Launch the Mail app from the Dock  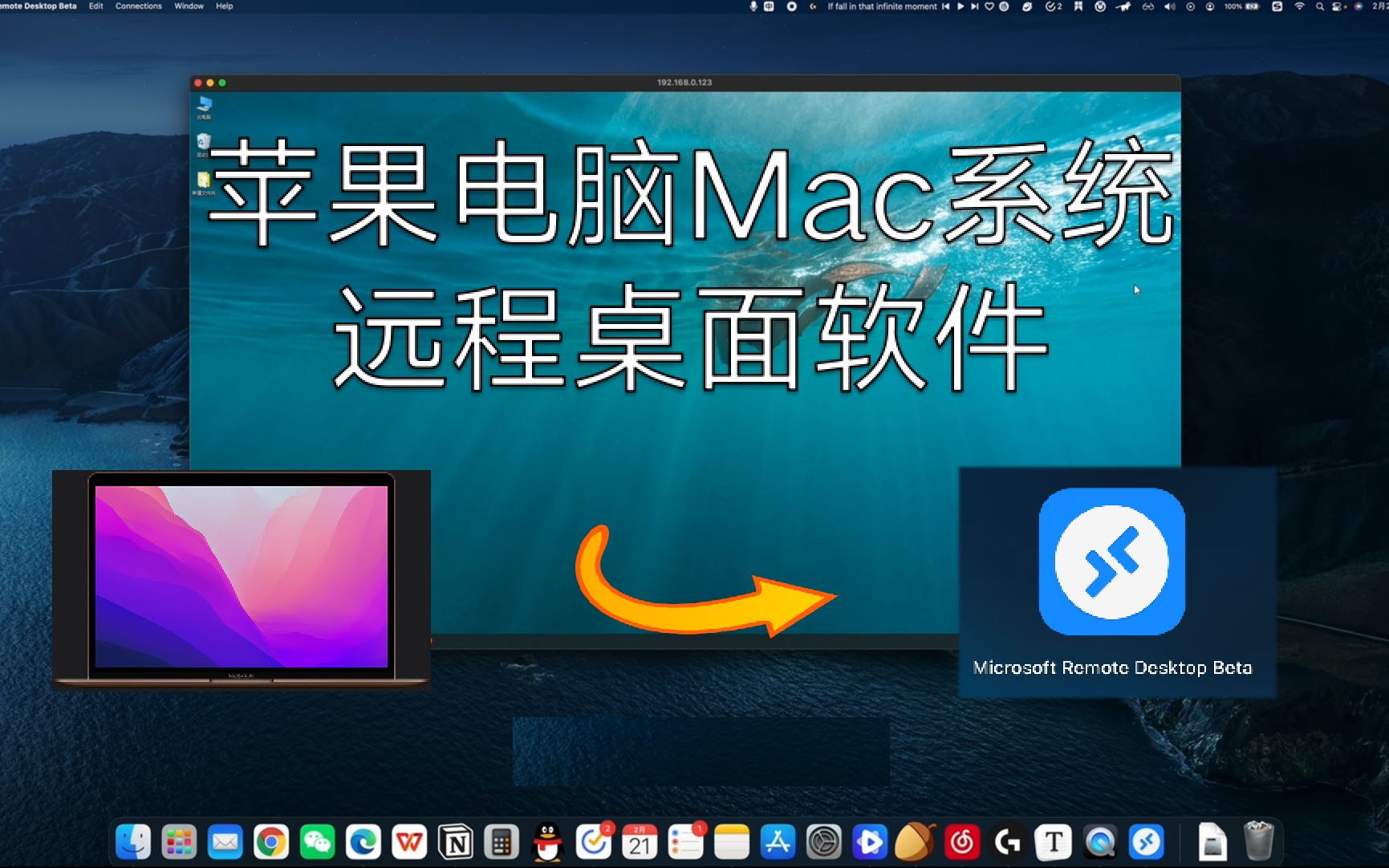click(x=225, y=842)
